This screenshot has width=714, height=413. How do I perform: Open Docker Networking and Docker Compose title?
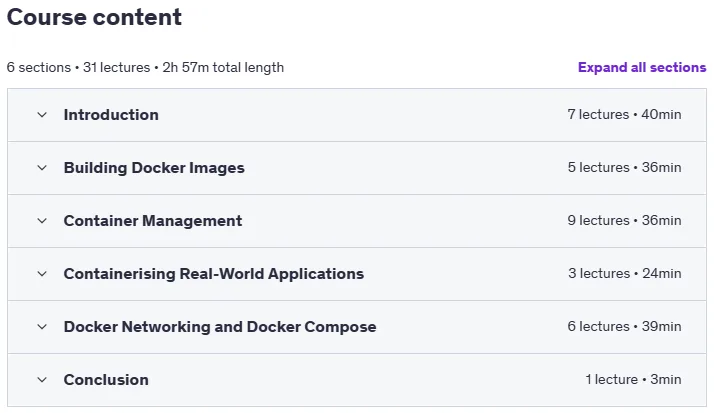[x=220, y=327]
